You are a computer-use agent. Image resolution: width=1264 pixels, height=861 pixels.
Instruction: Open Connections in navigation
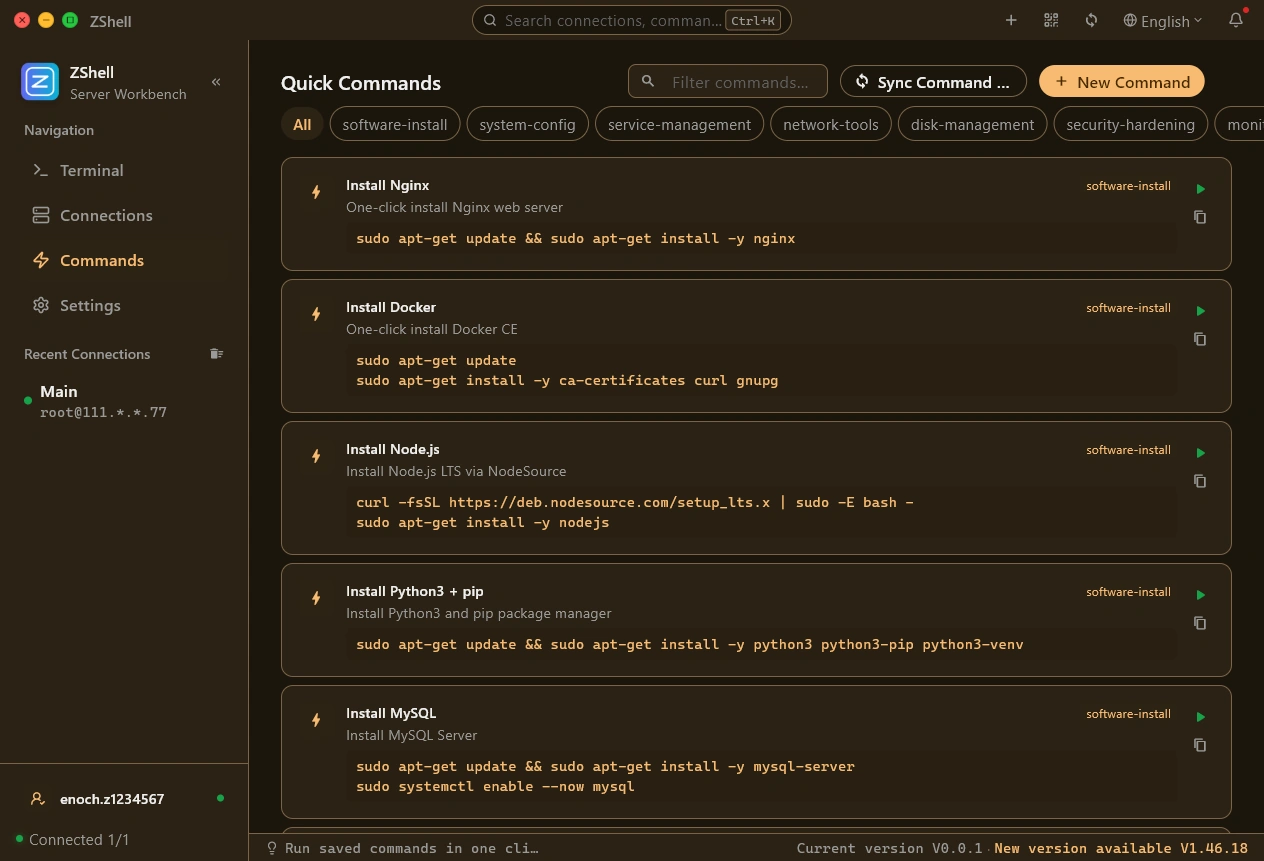[124, 215]
